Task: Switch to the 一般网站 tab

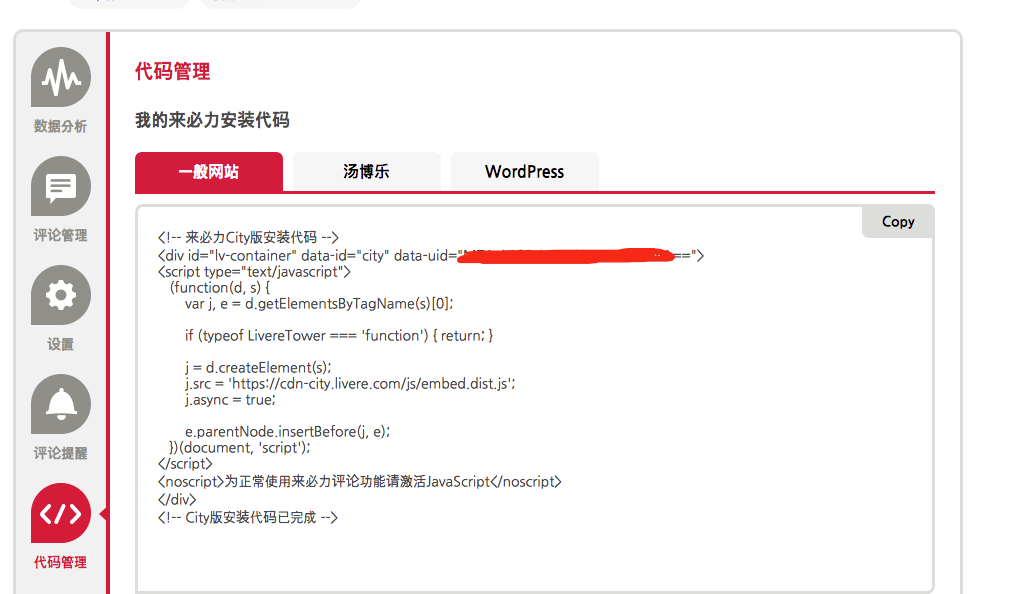Action: tap(209, 172)
